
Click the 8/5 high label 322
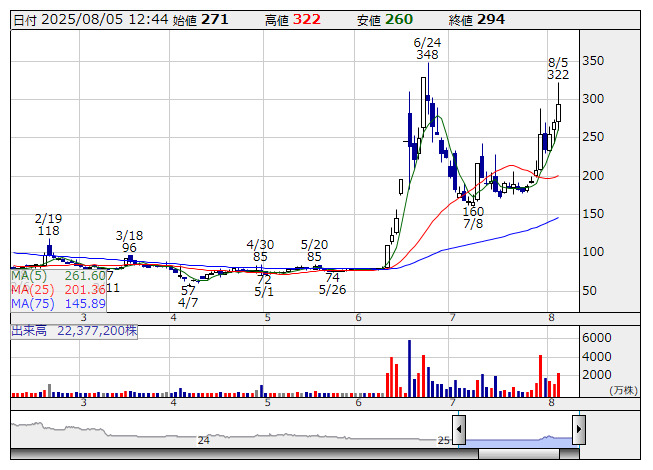point(558,75)
